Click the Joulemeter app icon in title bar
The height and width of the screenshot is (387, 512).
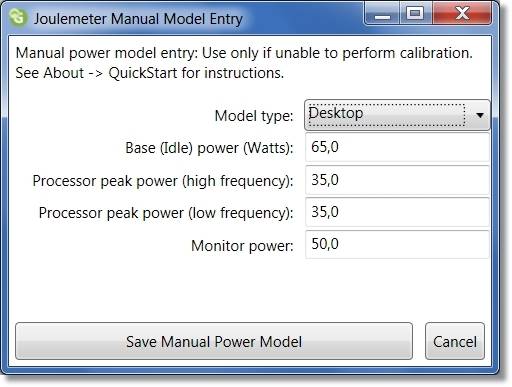(x=18, y=17)
